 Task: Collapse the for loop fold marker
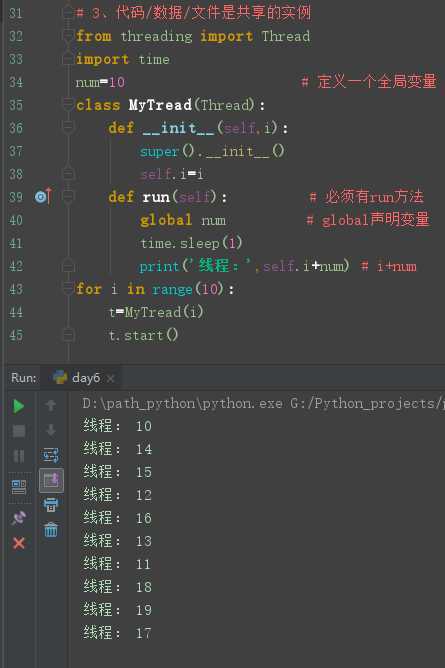coord(68,288)
